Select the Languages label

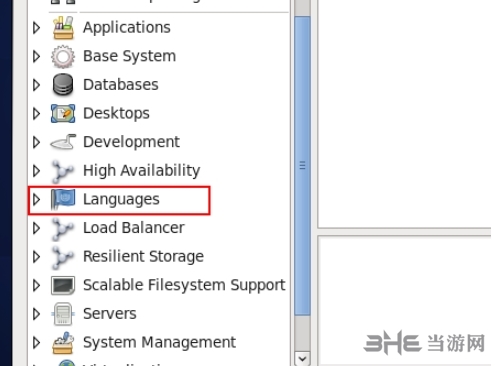(x=121, y=200)
